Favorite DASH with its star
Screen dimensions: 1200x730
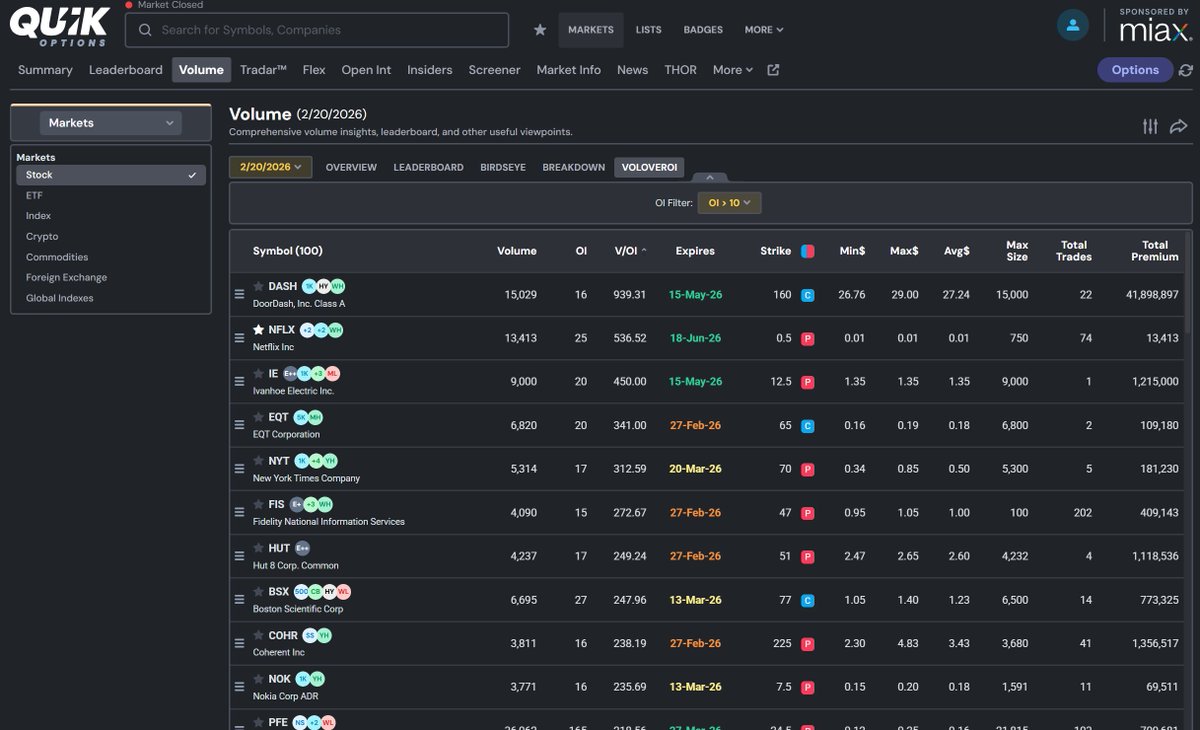click(x=258, y=287)
